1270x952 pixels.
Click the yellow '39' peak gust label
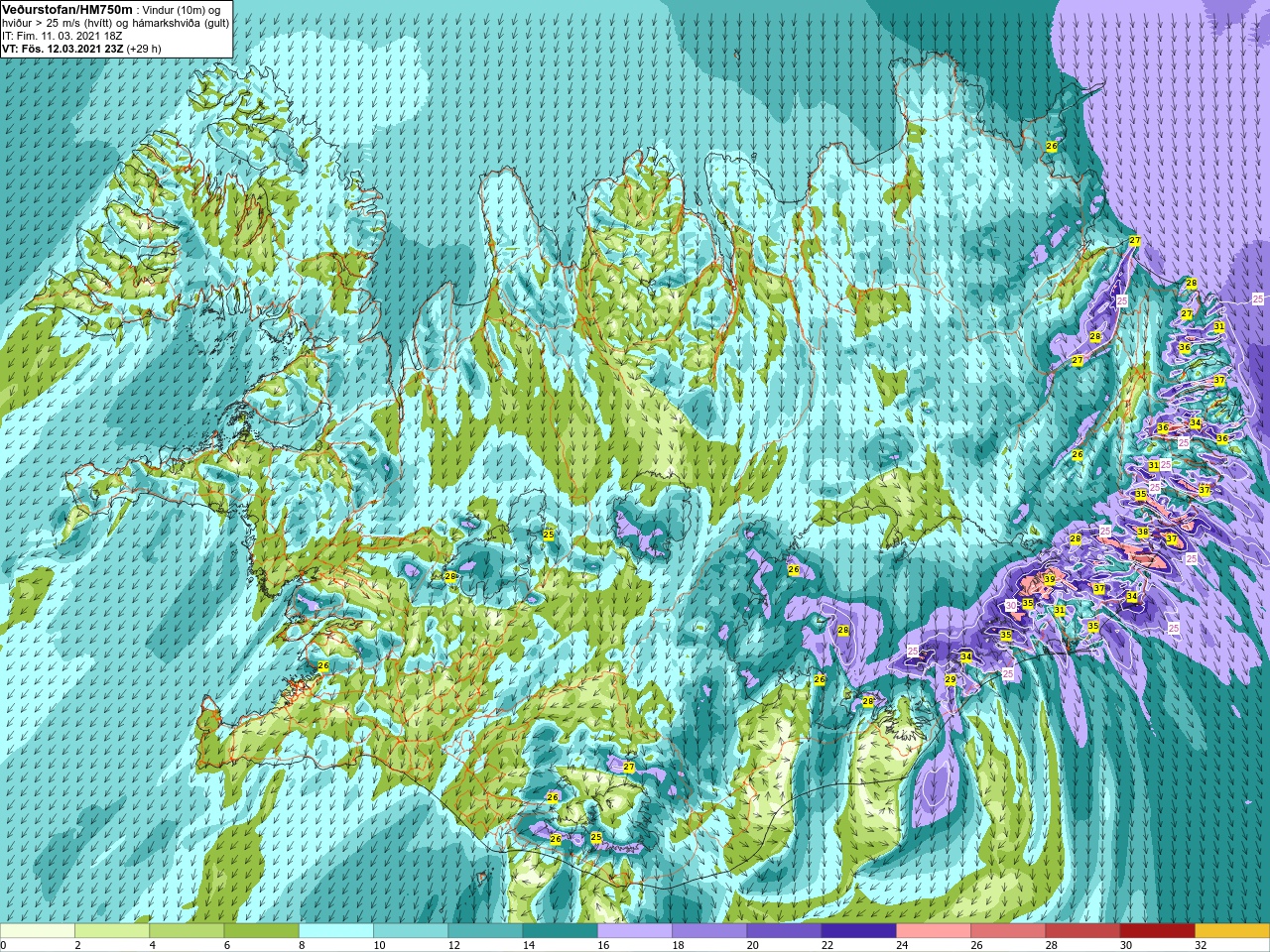(x=1050, y=579)
